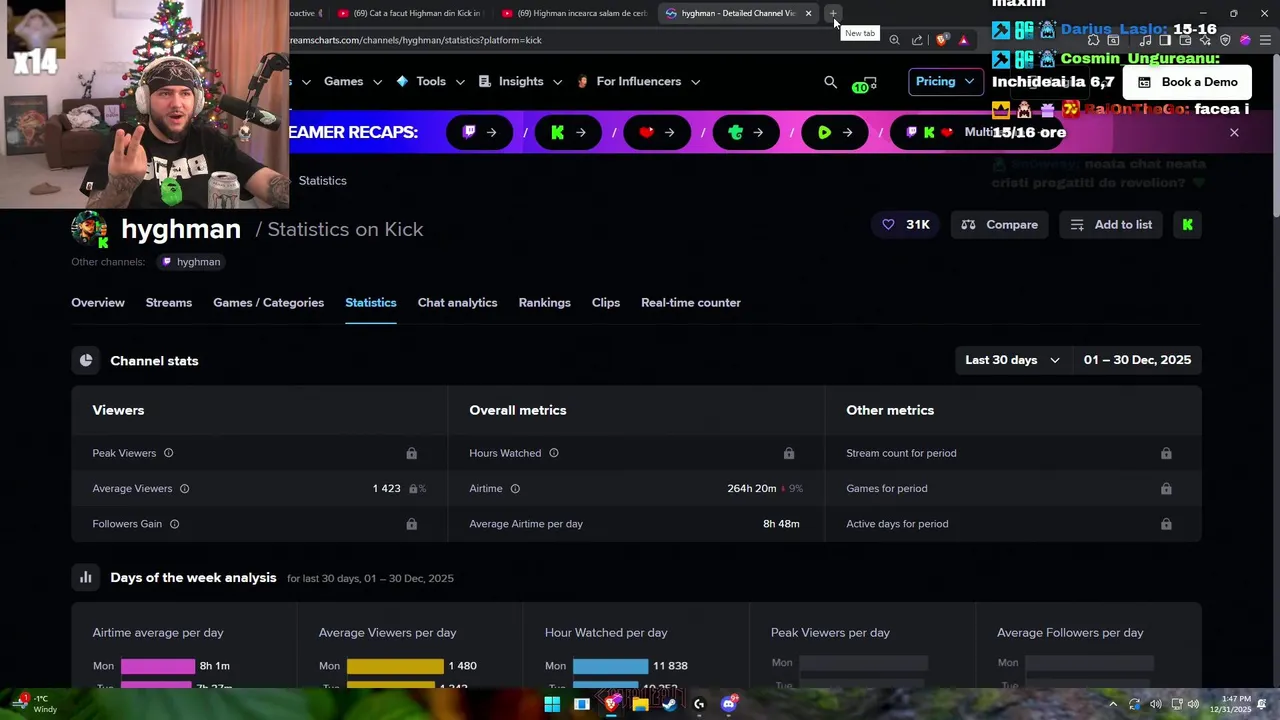Open the Last 30 days period dropdown

[x=1012, y=360]
